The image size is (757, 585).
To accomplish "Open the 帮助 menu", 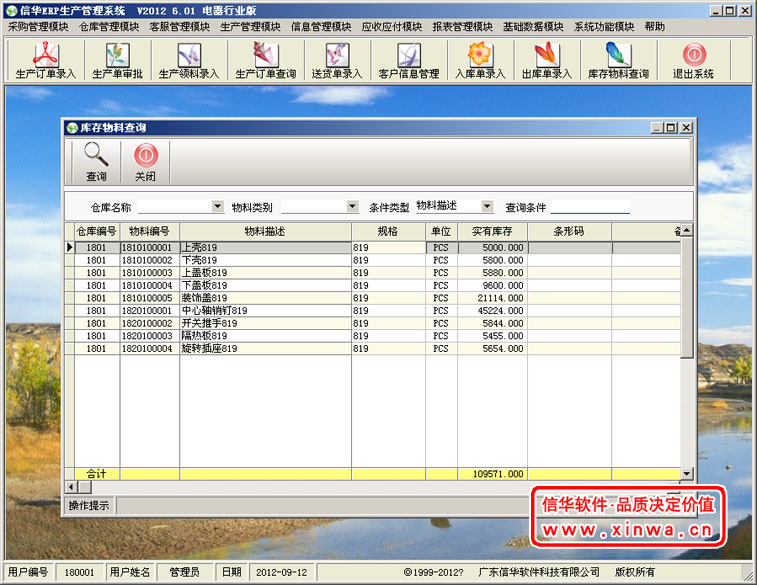I will coord(655,27).
